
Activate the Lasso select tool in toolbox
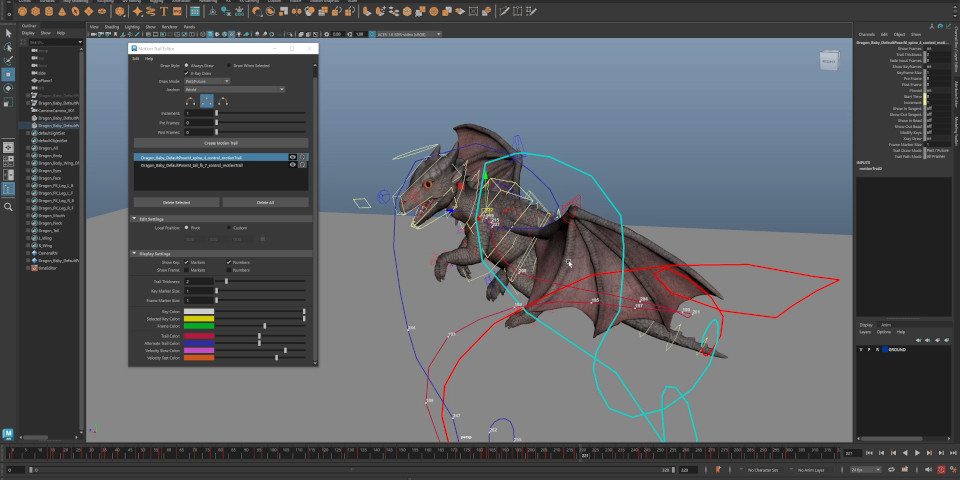pos(8,47)
